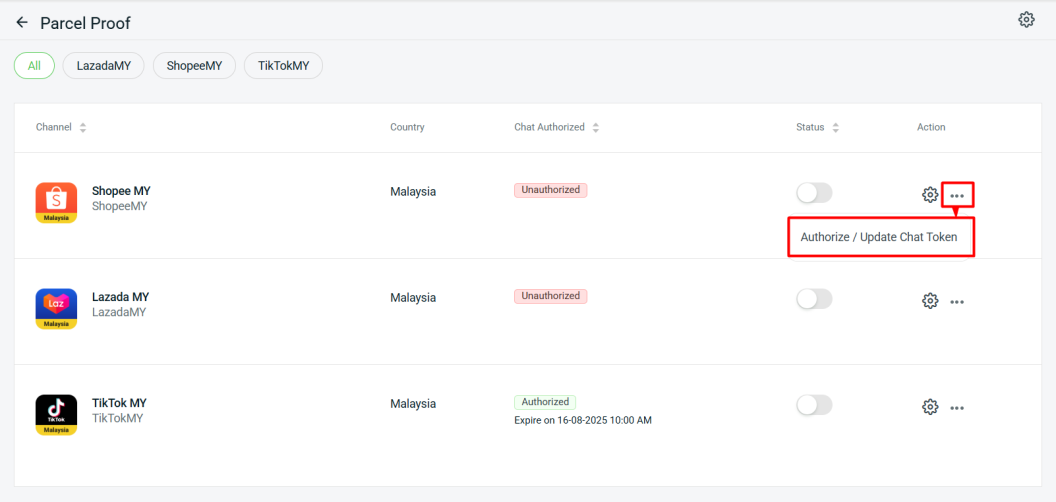The image size is (1056, 502).
Task: Open the three-dot menu for Lazada MY
Action: 957,302
